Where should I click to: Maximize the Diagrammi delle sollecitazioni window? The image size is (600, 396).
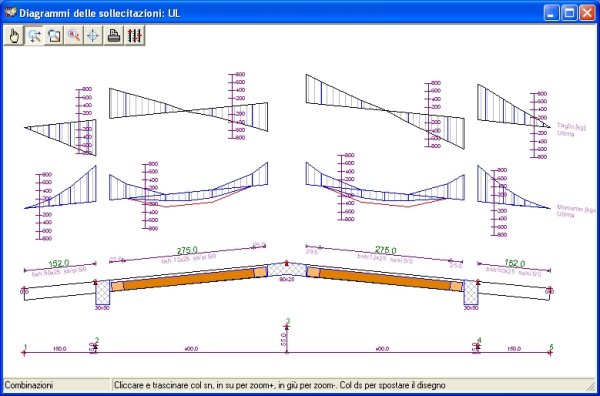click(569, 13)
